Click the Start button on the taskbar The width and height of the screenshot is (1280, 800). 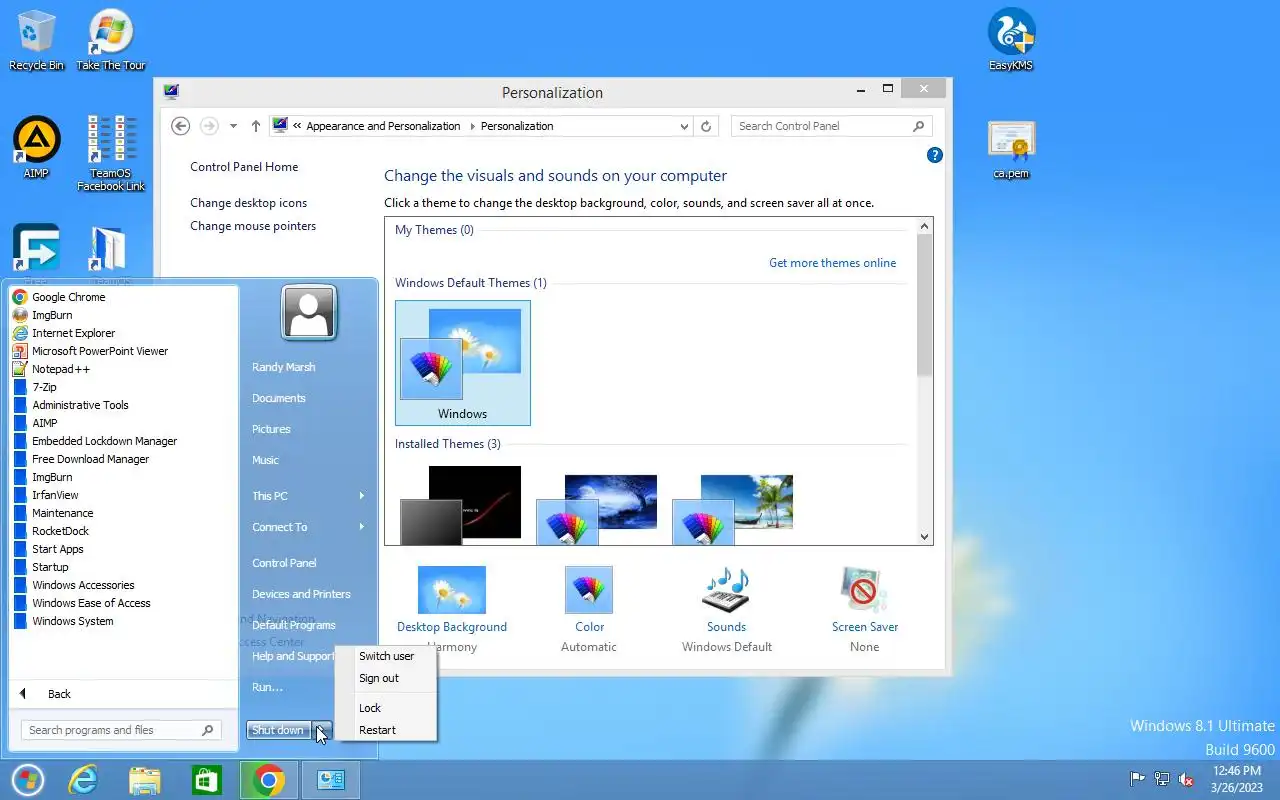tap(27, 780)
